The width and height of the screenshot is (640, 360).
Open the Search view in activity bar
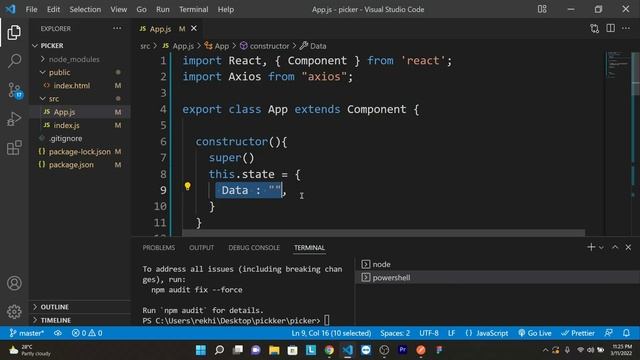pyautogui.click(x=14, y=61)
